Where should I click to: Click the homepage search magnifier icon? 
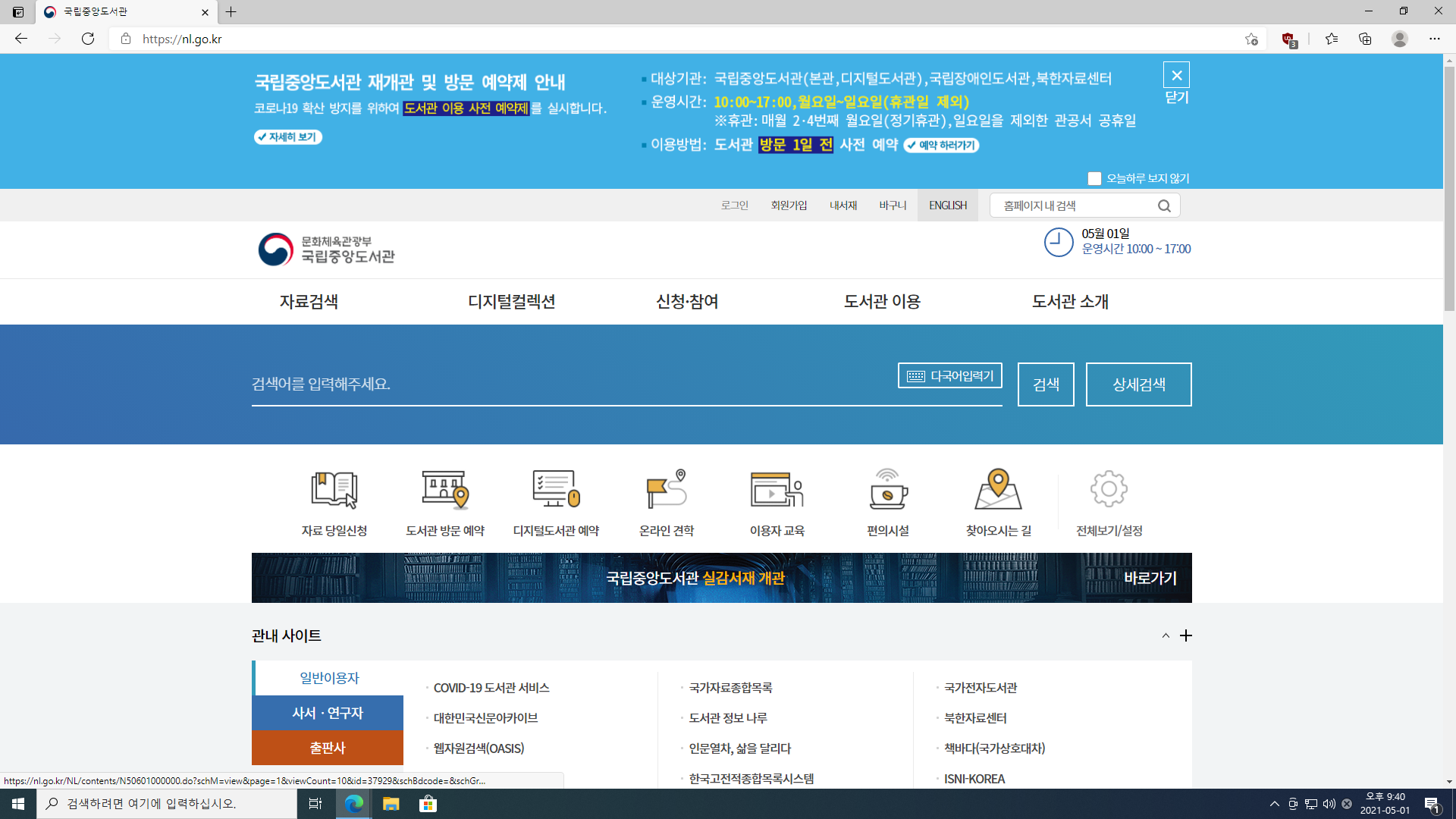[x=1164, y=206]
